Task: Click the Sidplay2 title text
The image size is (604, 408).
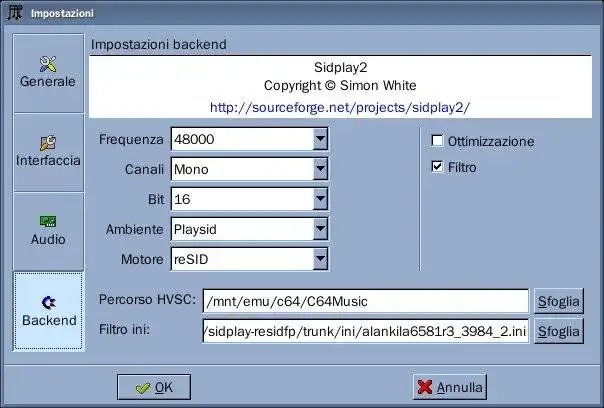Action: [x=341, y=67]
